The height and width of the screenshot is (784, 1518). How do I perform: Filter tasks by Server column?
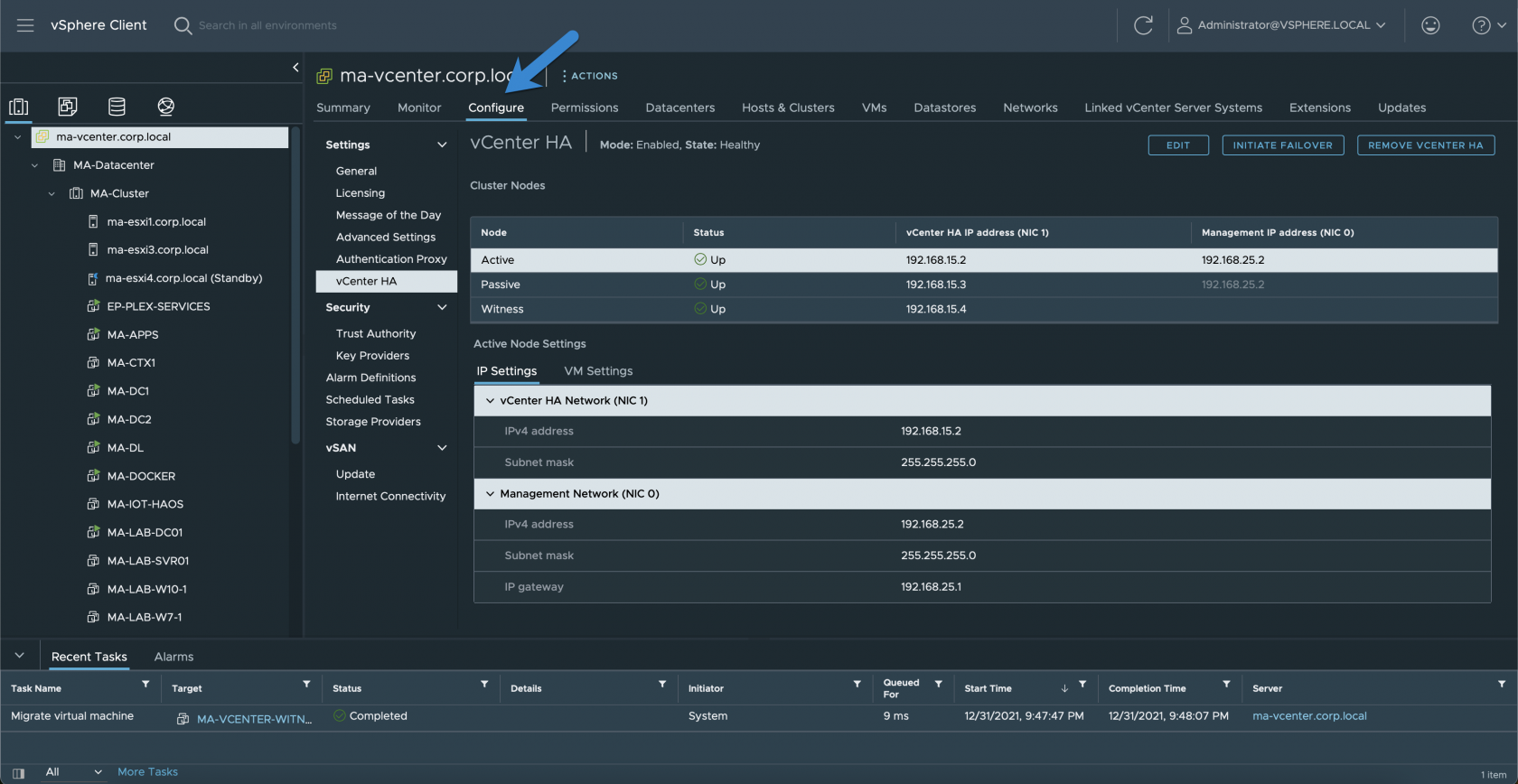tap(1502, 685)
